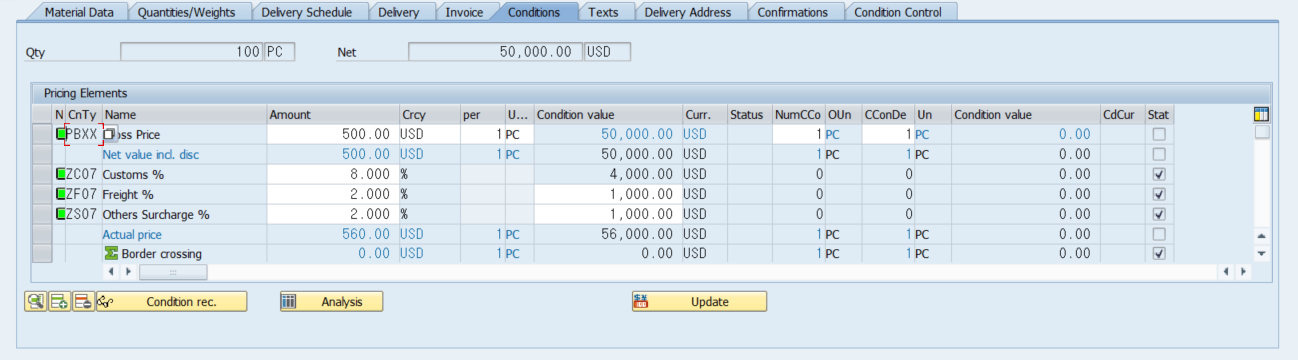
Task: Click the horizontal scrollbar thumb
Action: click(173, 271)
